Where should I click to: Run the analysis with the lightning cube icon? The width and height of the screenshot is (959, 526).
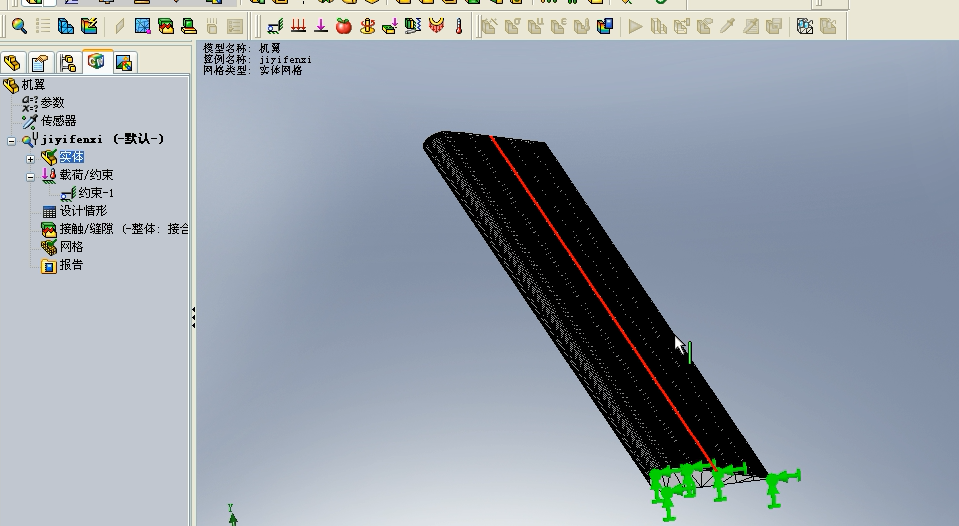(89, 26)
